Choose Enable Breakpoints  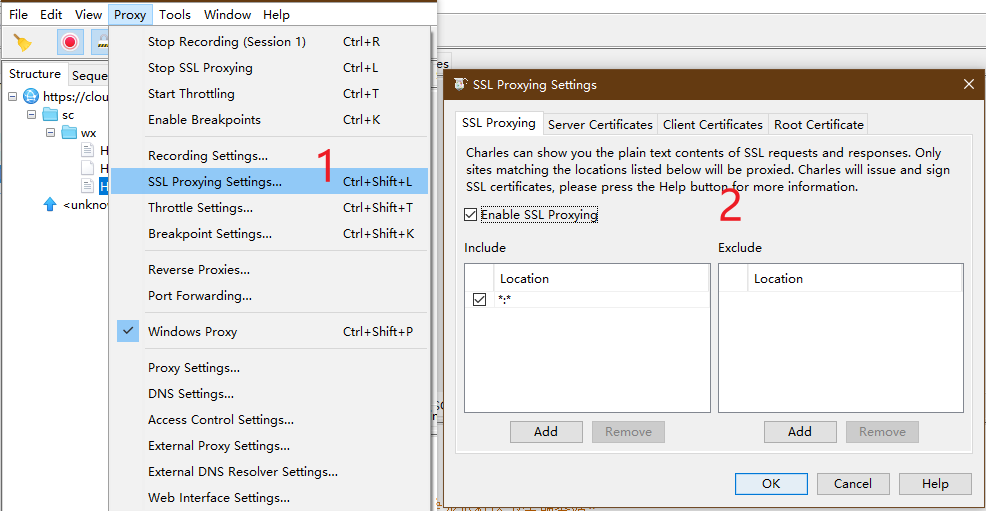point(270,119)
